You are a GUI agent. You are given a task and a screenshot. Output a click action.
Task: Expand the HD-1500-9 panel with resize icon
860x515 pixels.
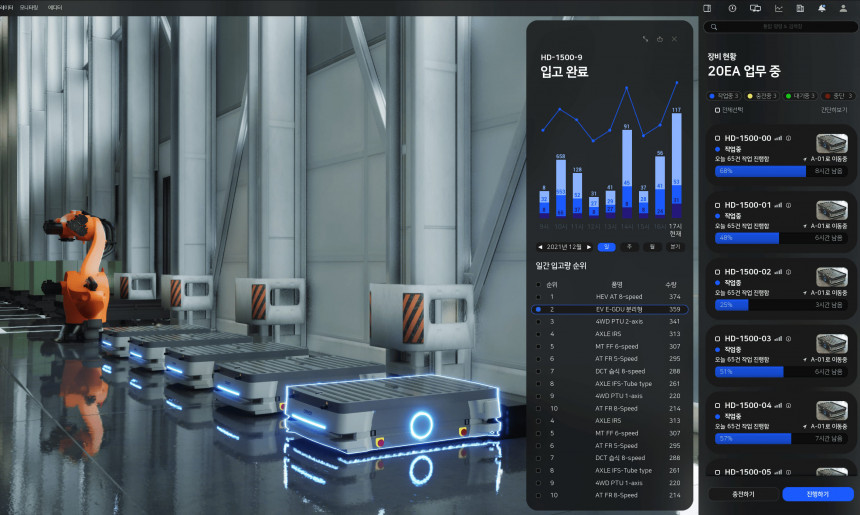(645, 39)
